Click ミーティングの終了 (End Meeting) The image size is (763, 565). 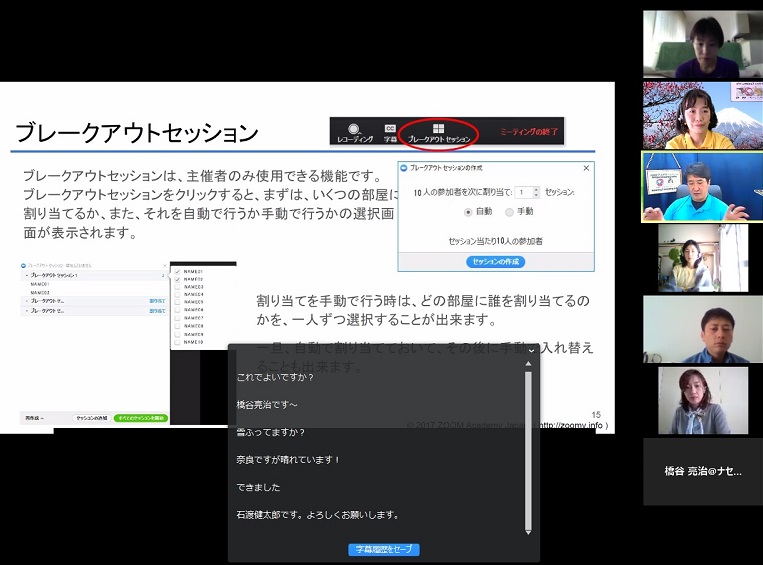coord(530,131)
